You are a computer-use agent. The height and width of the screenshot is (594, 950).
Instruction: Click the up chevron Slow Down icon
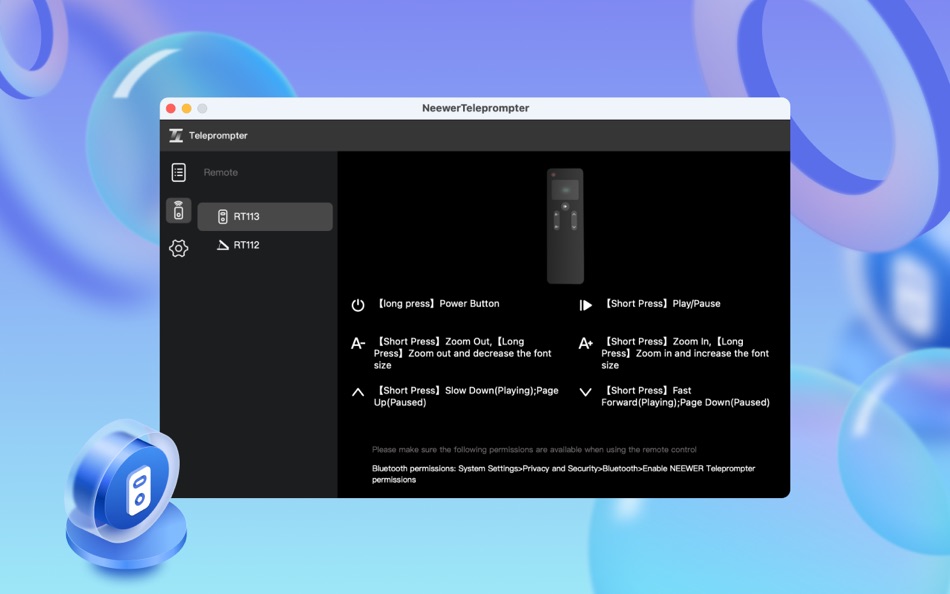pos(357,390)
